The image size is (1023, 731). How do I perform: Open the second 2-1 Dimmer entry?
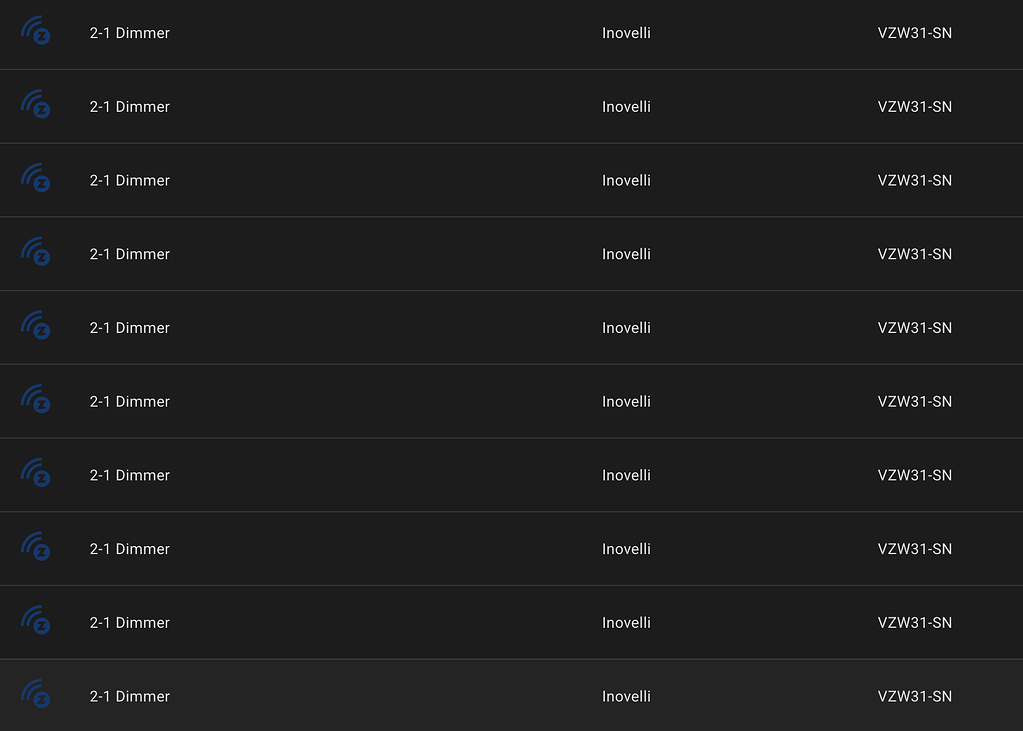[x=130, y=106]
